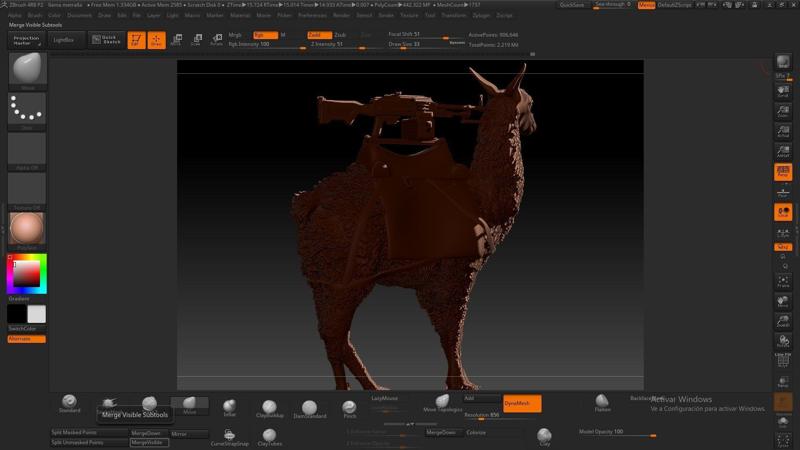The width and height of the screenshot is (800, 450).
Task: Select the Move brush icon
Action: click(x=189, y=405)
